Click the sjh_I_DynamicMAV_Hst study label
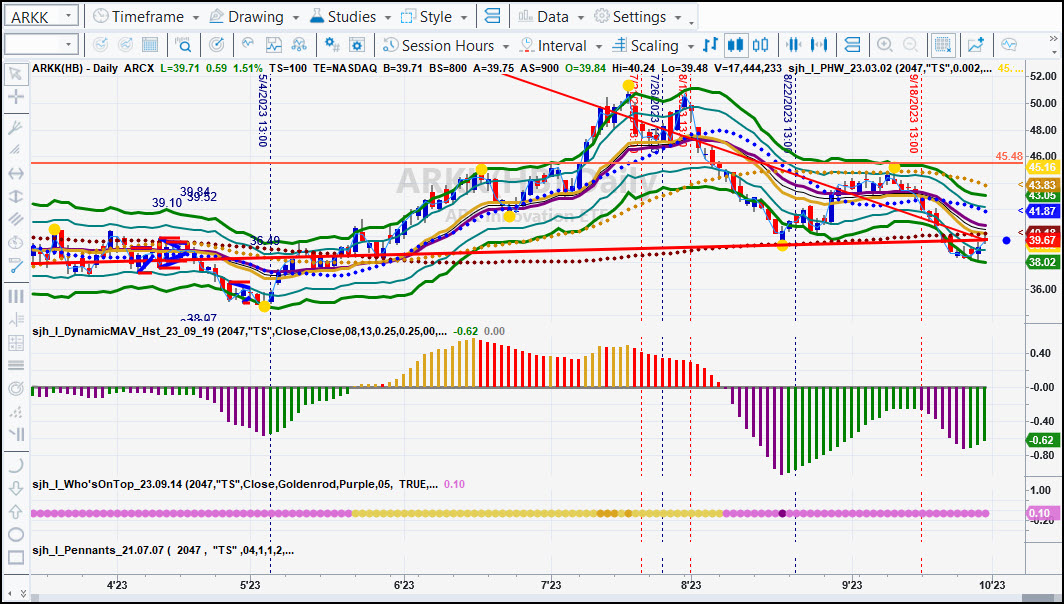The width and height of the screenshot is (1064, 604). 239,331
